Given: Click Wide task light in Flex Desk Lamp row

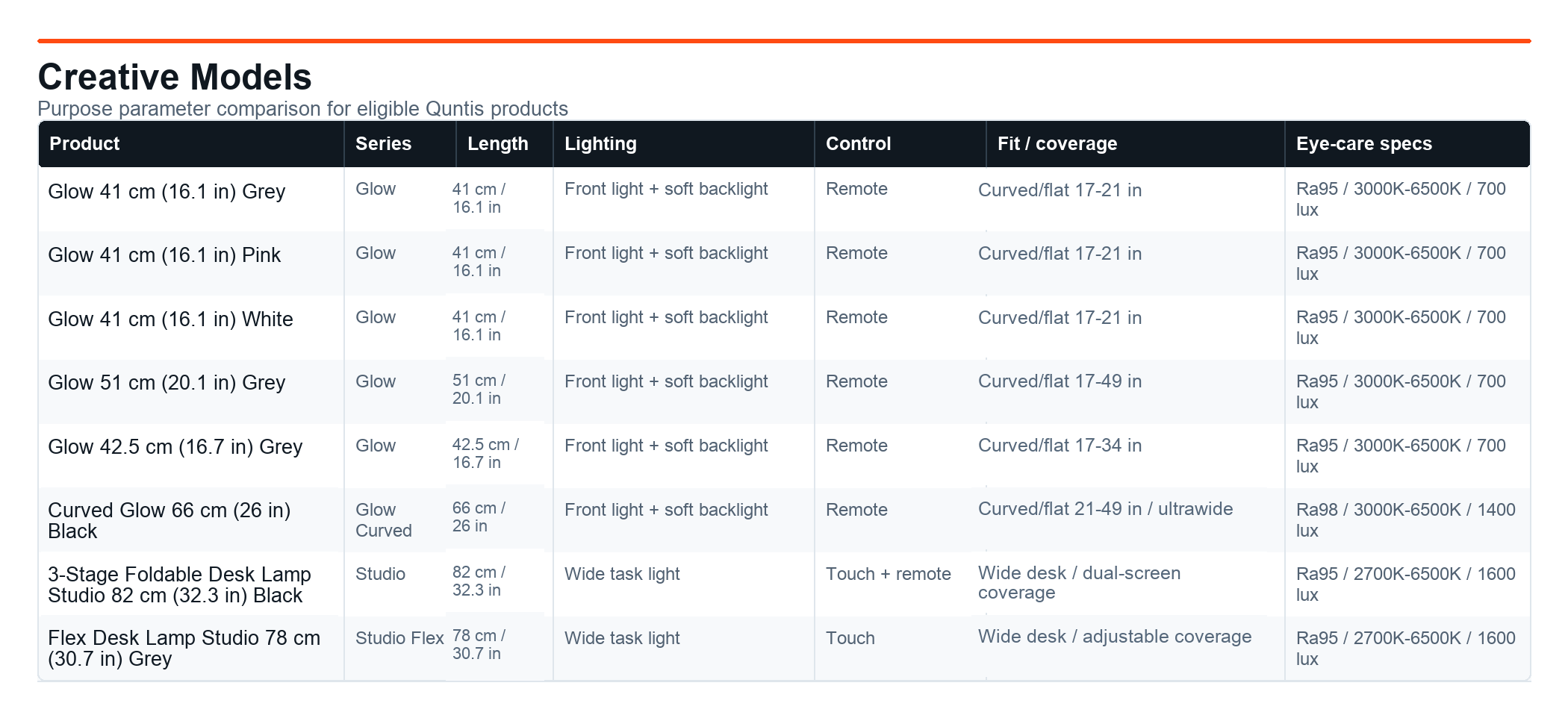Looking at the screenshot, I should click(622, 638).
